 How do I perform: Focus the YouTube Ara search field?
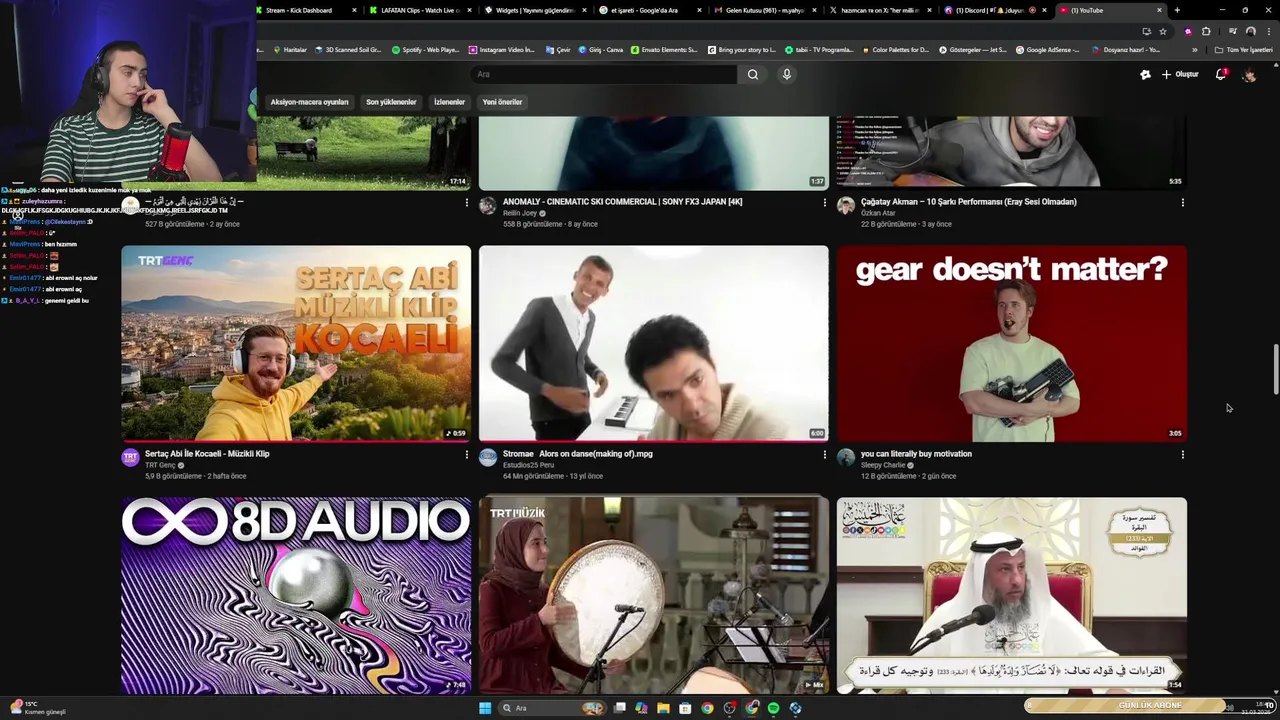604,74
